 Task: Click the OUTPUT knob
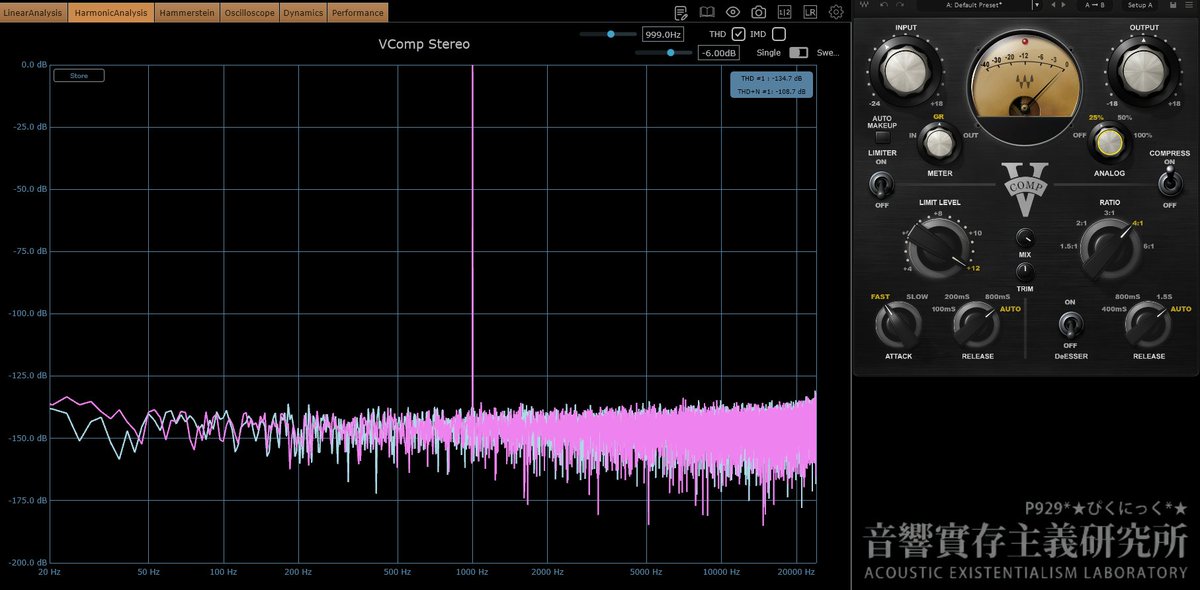[x=1143, y=70]
